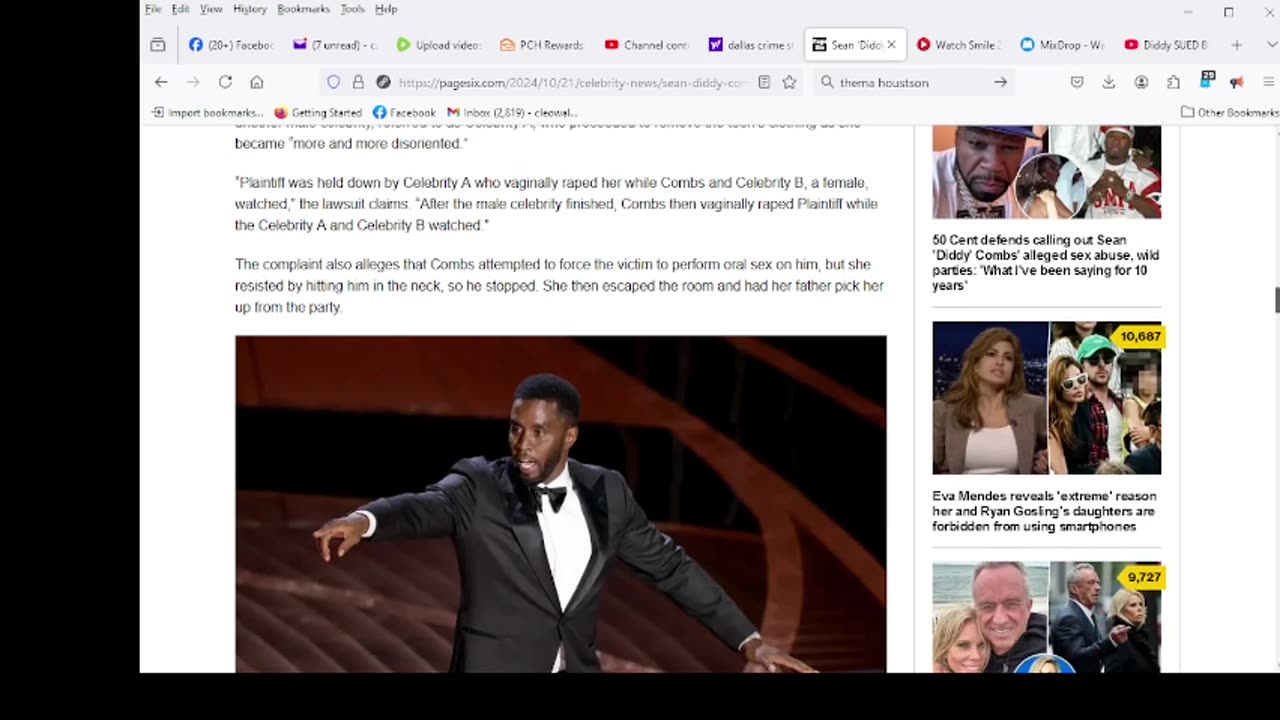Click the pagesix.com URL field
The height and width of the screenshot is (720, 1280).
pos(572,82)
